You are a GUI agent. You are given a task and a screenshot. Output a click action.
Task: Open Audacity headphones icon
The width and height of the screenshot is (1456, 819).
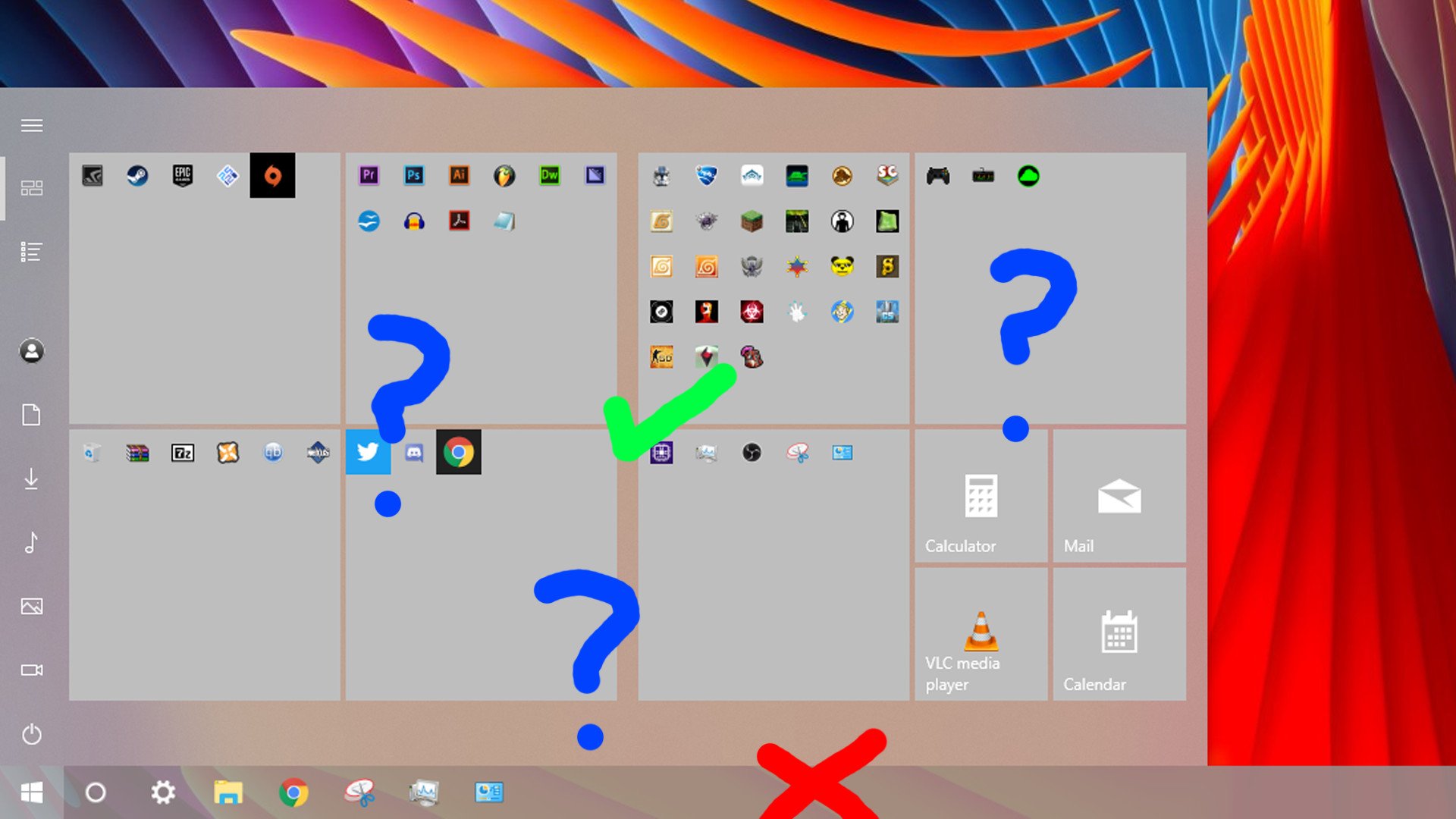tap(414, 221)
